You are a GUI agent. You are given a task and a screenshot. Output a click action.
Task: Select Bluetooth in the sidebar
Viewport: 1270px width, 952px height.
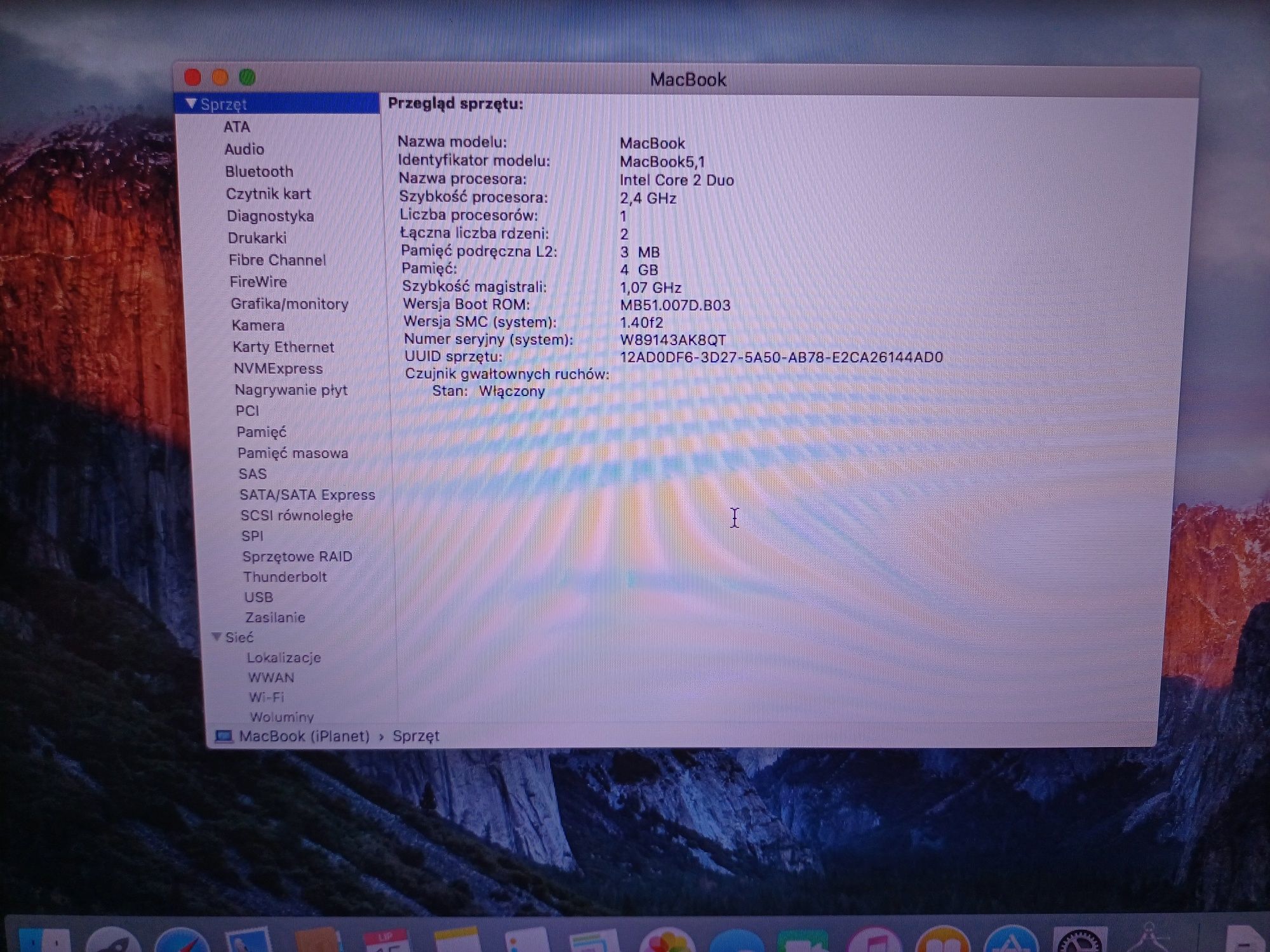[259, 171]
